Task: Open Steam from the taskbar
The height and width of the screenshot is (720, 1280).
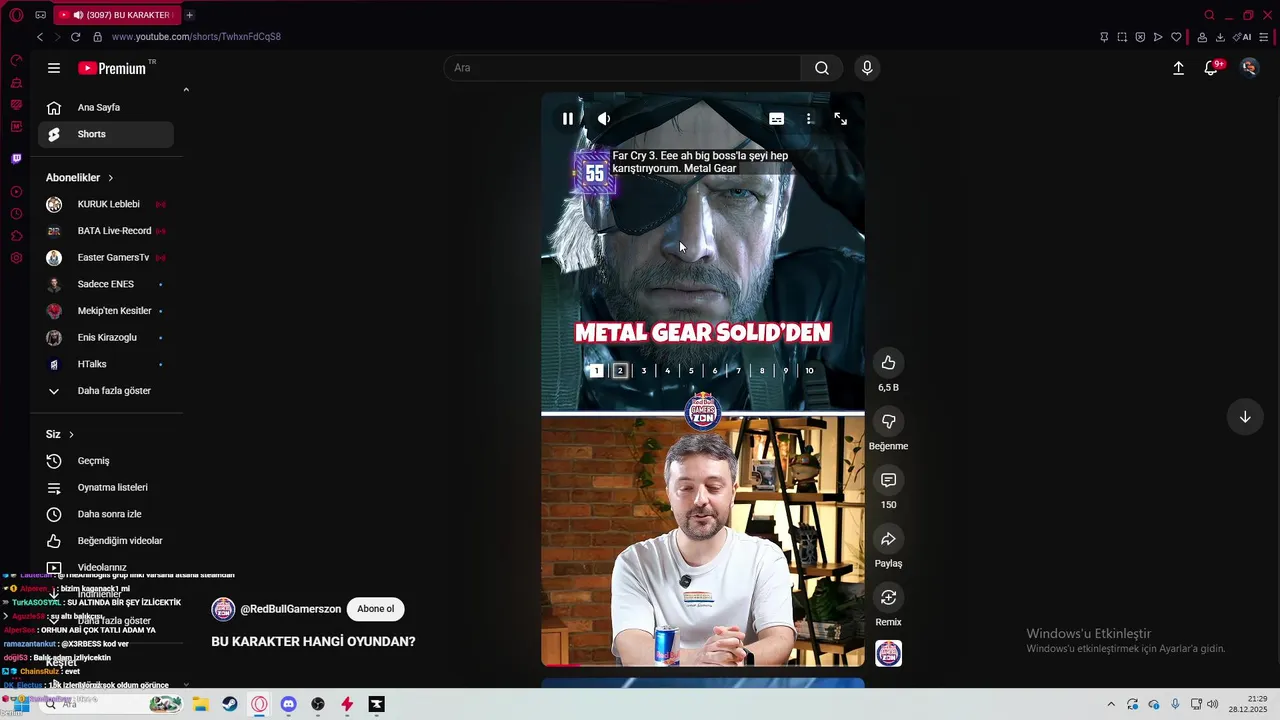Action: [230, 704]
